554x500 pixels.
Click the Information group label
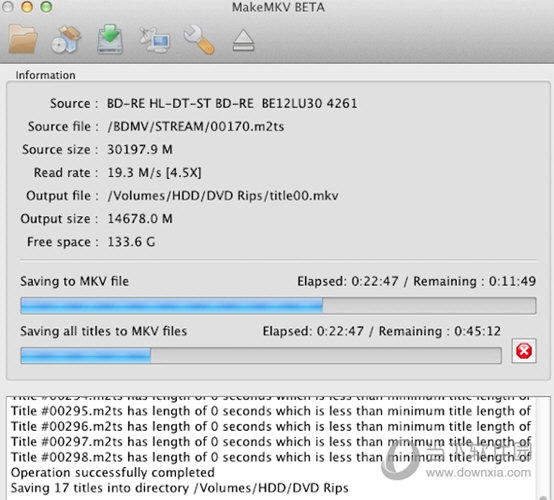click(45, 75)
